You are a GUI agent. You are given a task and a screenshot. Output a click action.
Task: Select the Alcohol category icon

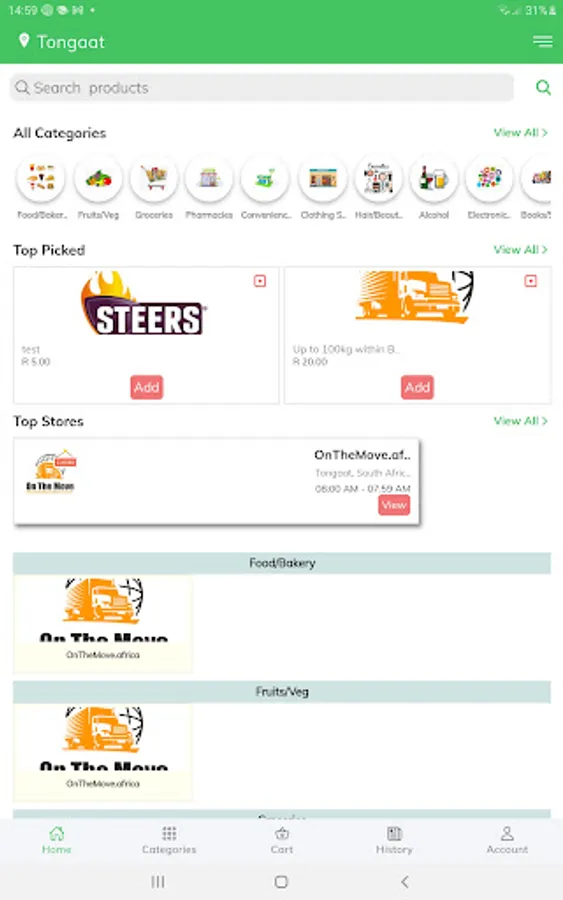[x=433, y=179]
